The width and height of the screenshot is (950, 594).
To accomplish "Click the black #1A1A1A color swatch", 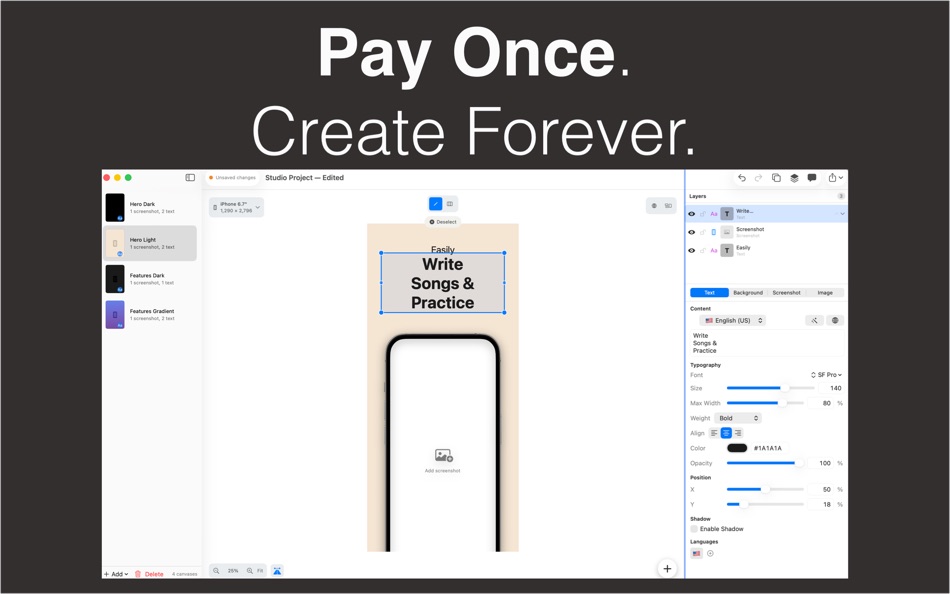I will pyautogui.click(x=737, y=448).
